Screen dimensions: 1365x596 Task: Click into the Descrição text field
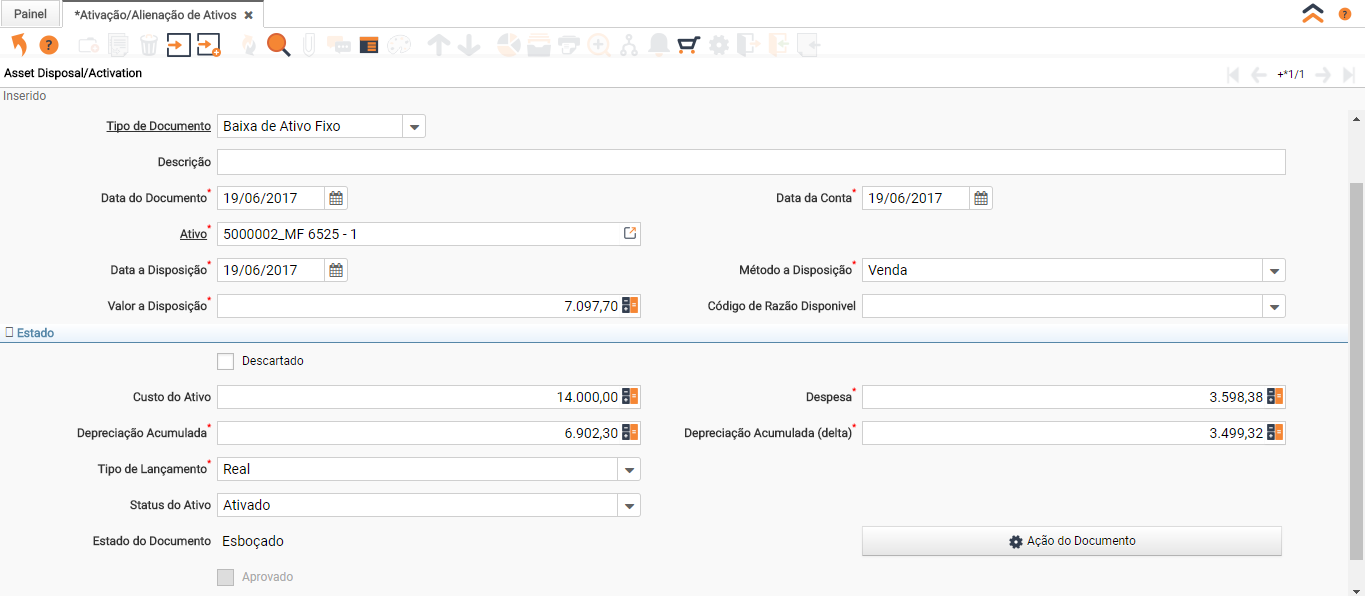750,162
